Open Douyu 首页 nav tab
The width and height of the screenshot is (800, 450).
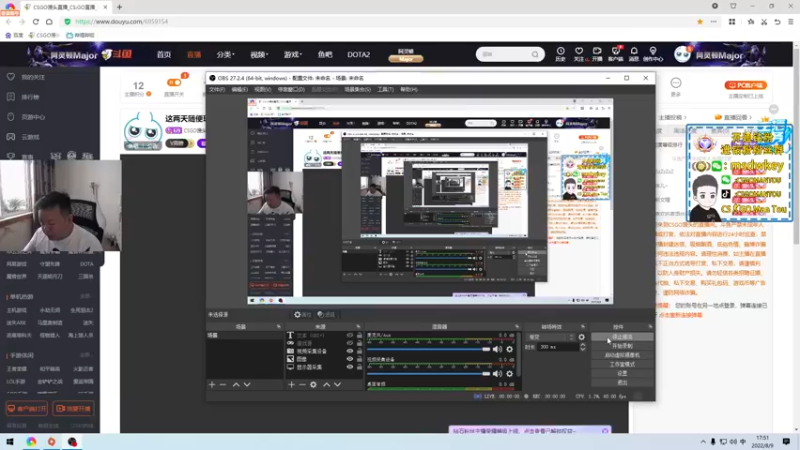pos(164,55)
